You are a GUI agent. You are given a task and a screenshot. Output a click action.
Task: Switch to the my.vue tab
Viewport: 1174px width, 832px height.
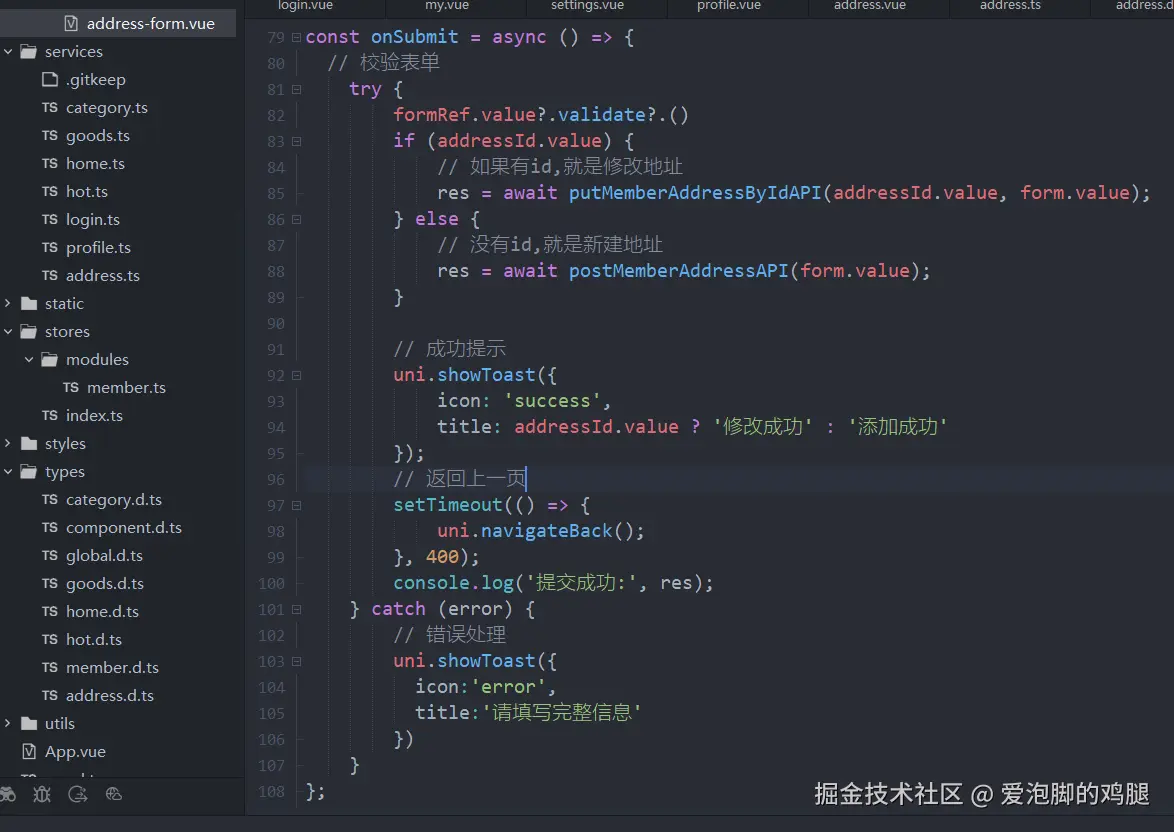(447, 6)
